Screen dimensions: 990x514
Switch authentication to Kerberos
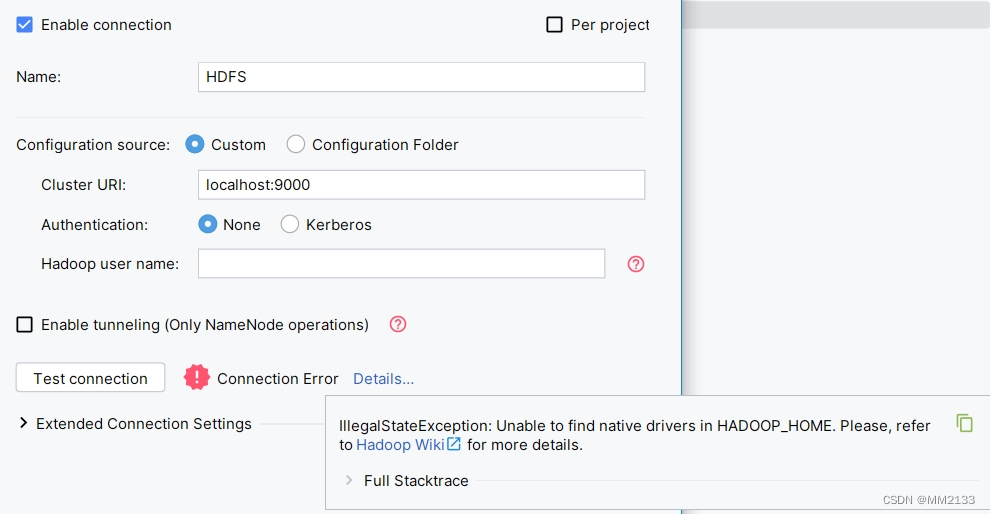pyautogui.click(x=290, y=224)
